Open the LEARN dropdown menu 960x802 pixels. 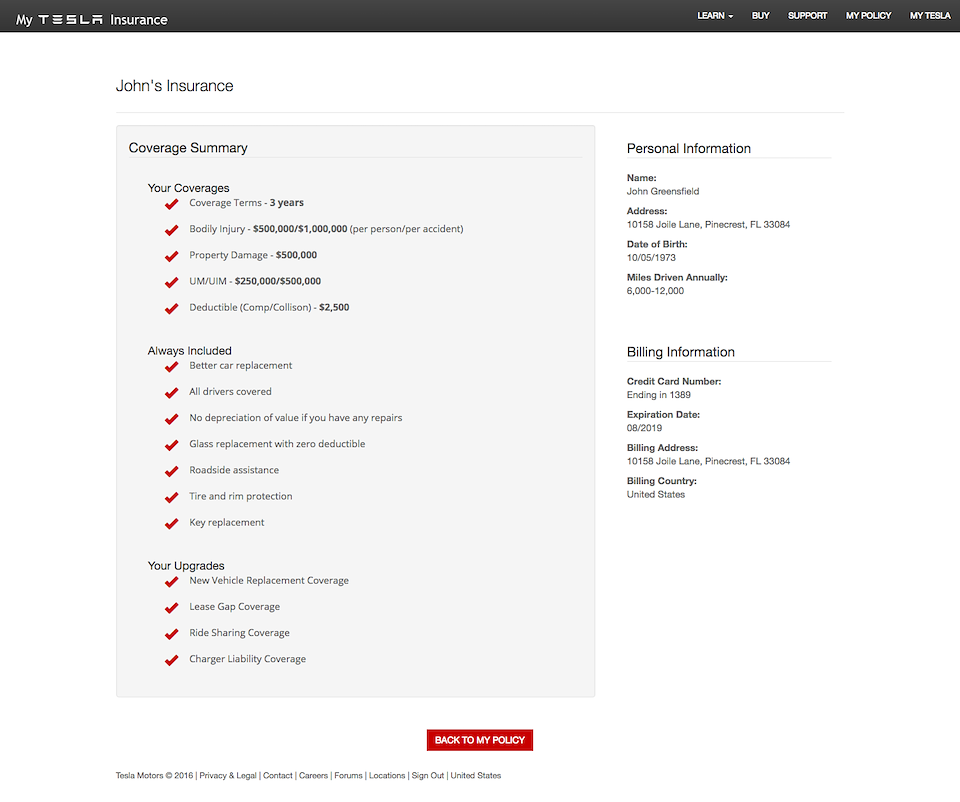pos(714,16)
